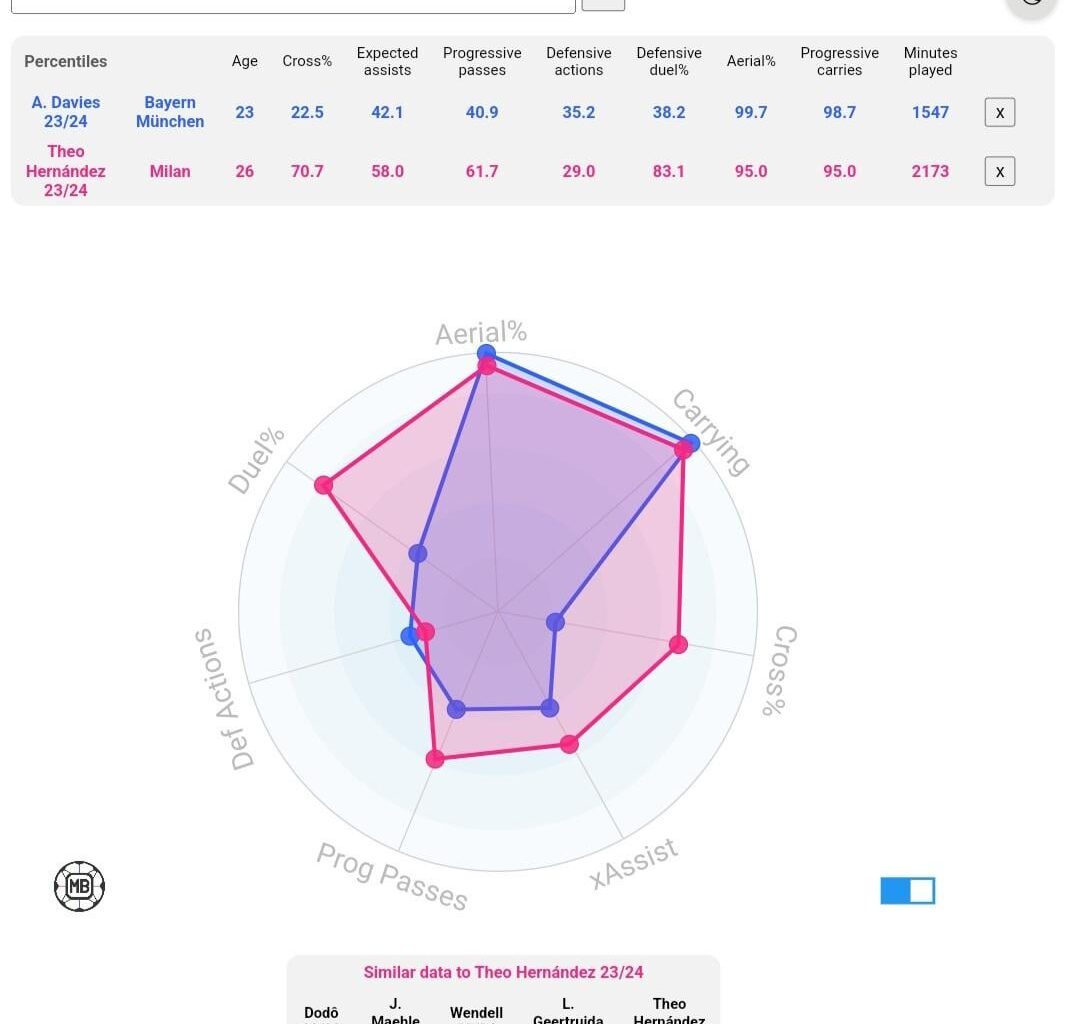1080x1024 pixels.
Task: Select Theo Hernández 23/24 in percentiles table
Action: point(66,171)
